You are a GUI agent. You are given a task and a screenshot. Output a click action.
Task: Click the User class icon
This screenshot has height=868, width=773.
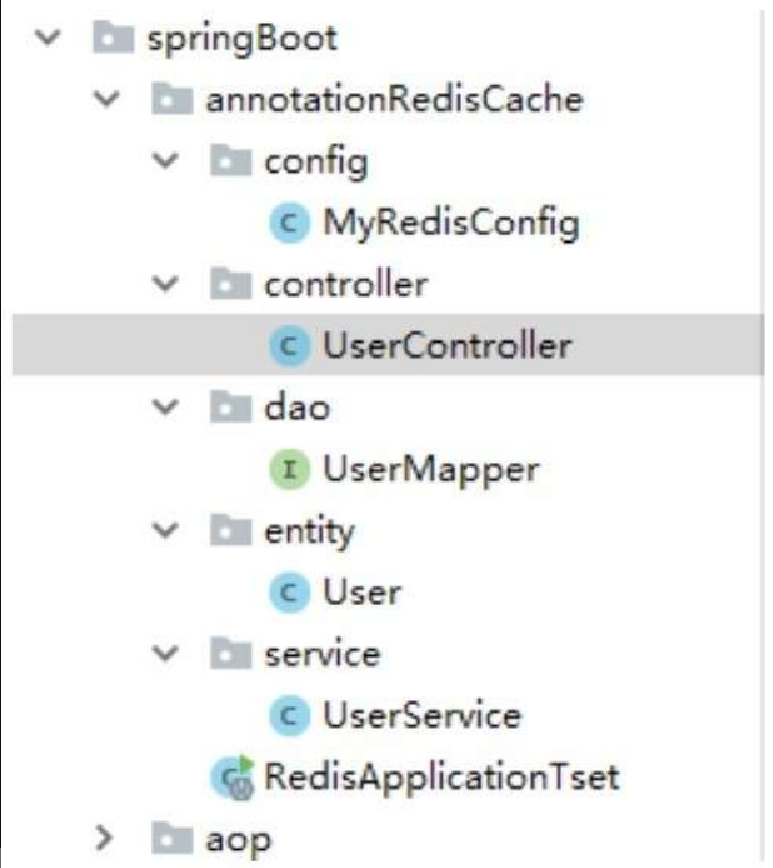[x=289, y=592]
